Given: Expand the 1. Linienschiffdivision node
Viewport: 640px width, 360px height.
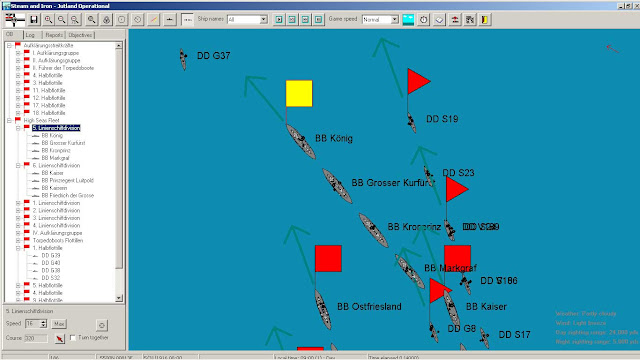Looking at the screenshot, I should (18, 203).
